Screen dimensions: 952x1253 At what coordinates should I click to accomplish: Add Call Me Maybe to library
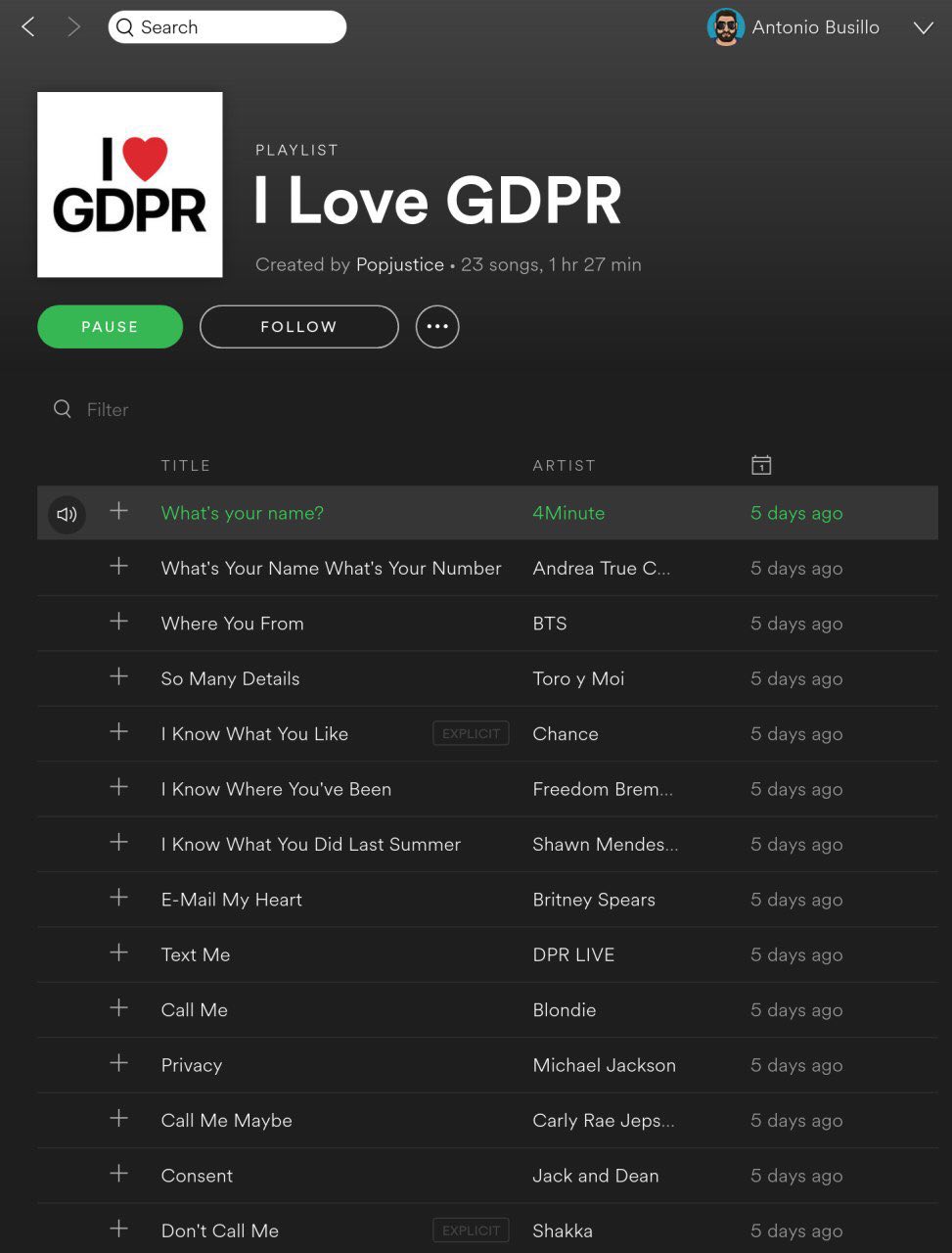pyautogui.click(x=118, y=1118)
